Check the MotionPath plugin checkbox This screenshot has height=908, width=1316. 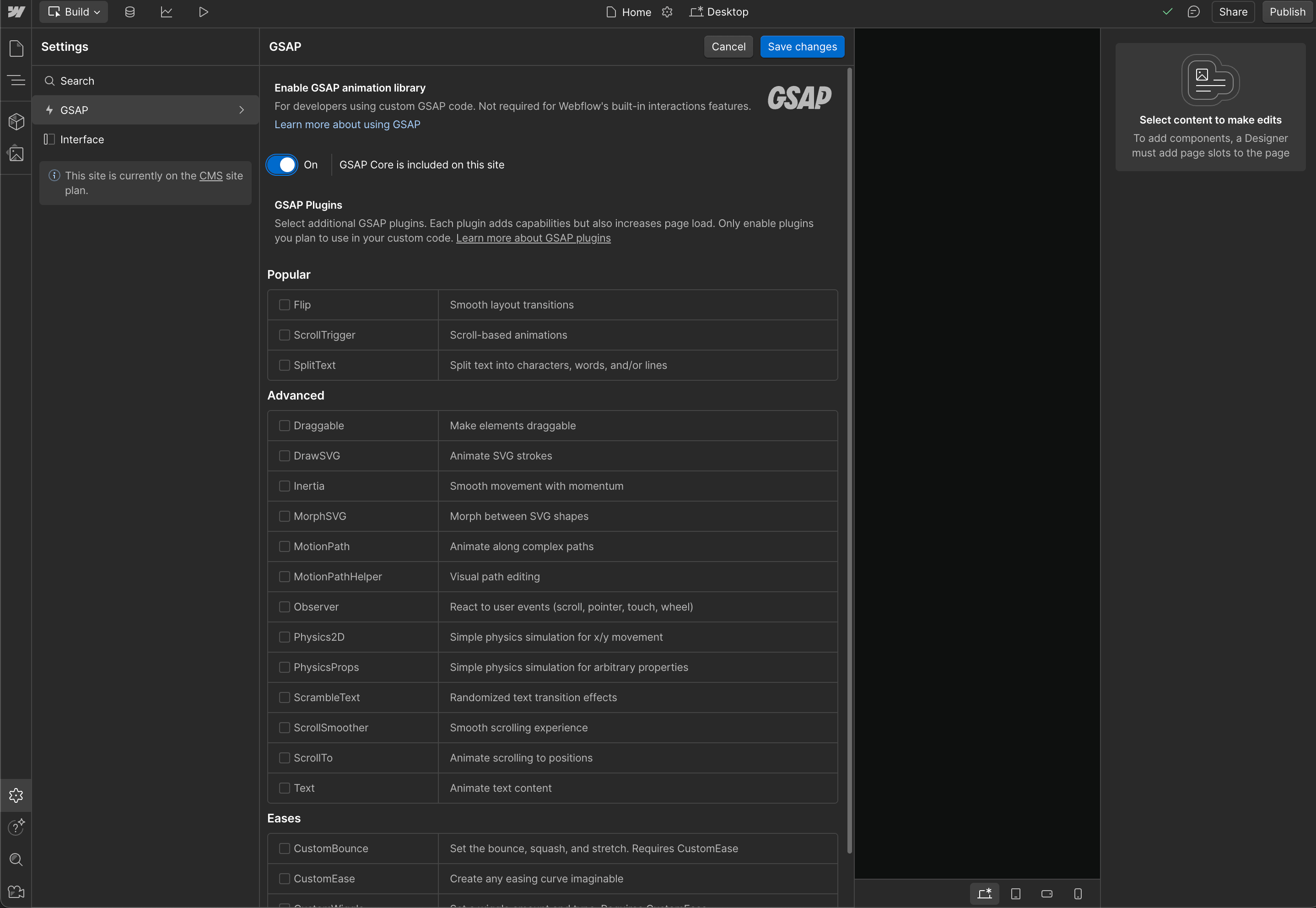284,546
